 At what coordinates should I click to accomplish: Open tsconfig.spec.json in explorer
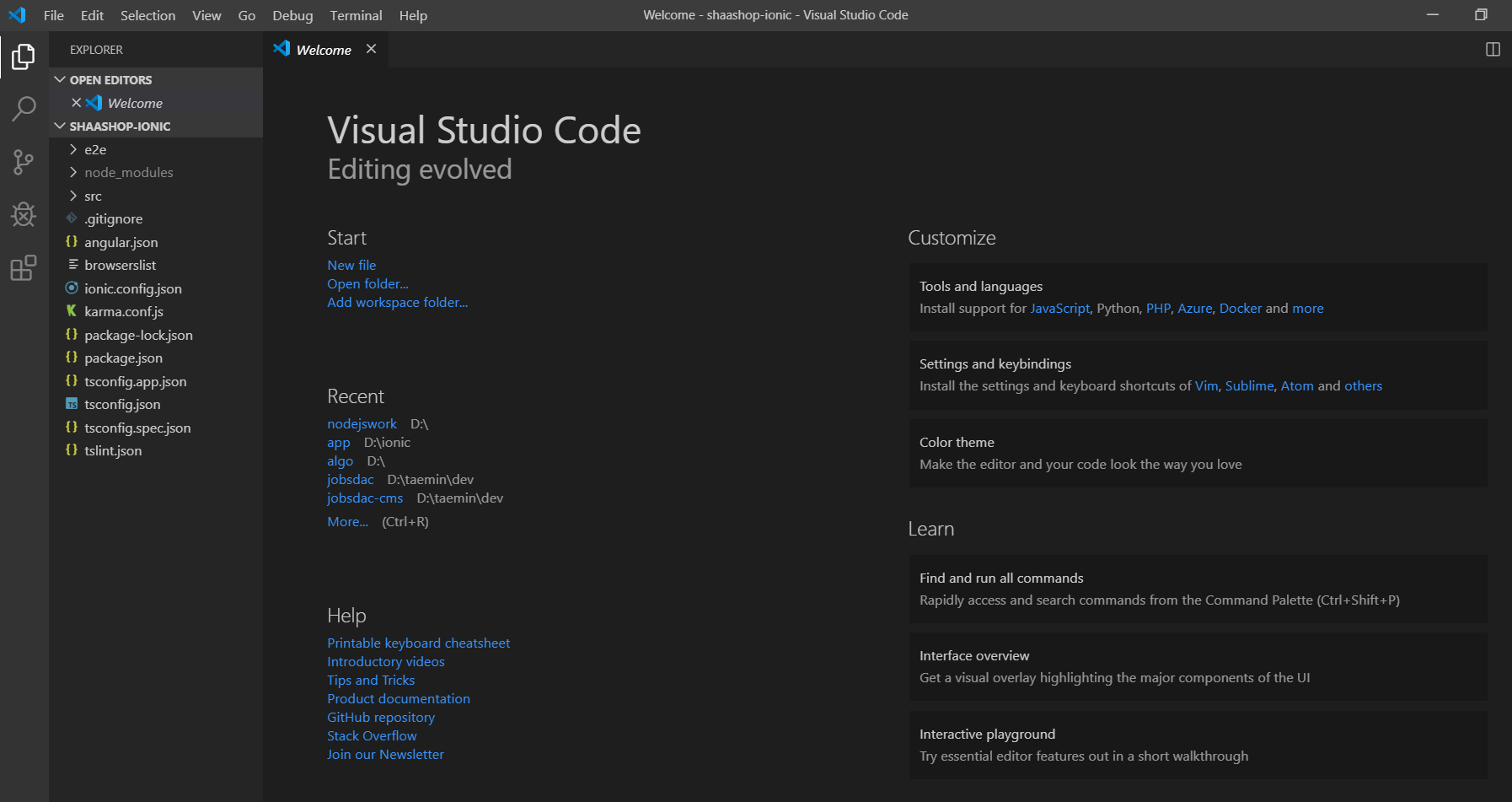click(x=156, y=428)
